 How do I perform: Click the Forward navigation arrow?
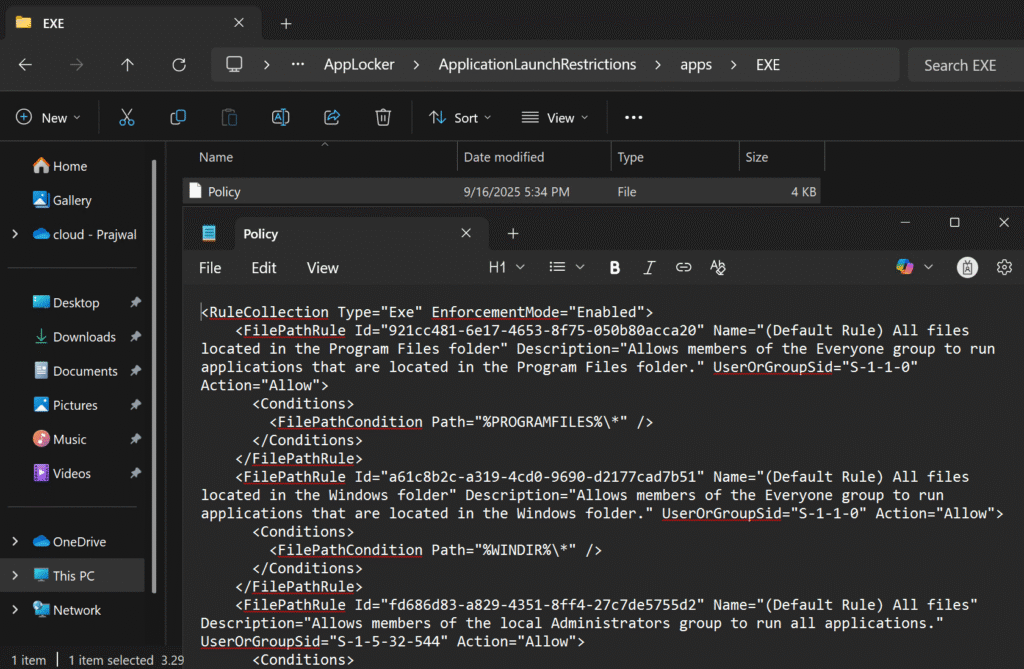click(x=76, y=65)
